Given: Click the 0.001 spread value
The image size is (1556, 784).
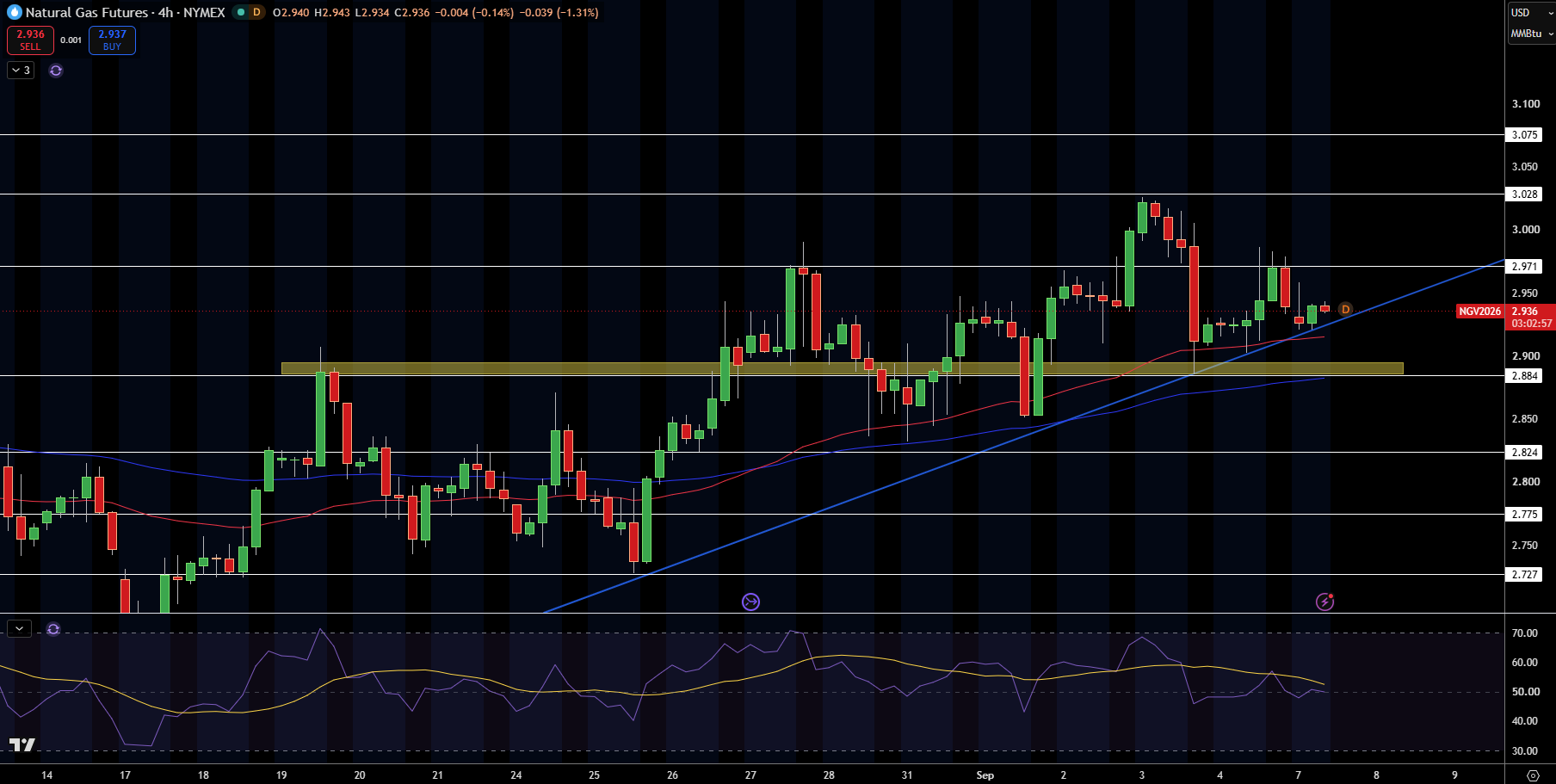Looking at the screenshot, I should click(x=71, y=40).
